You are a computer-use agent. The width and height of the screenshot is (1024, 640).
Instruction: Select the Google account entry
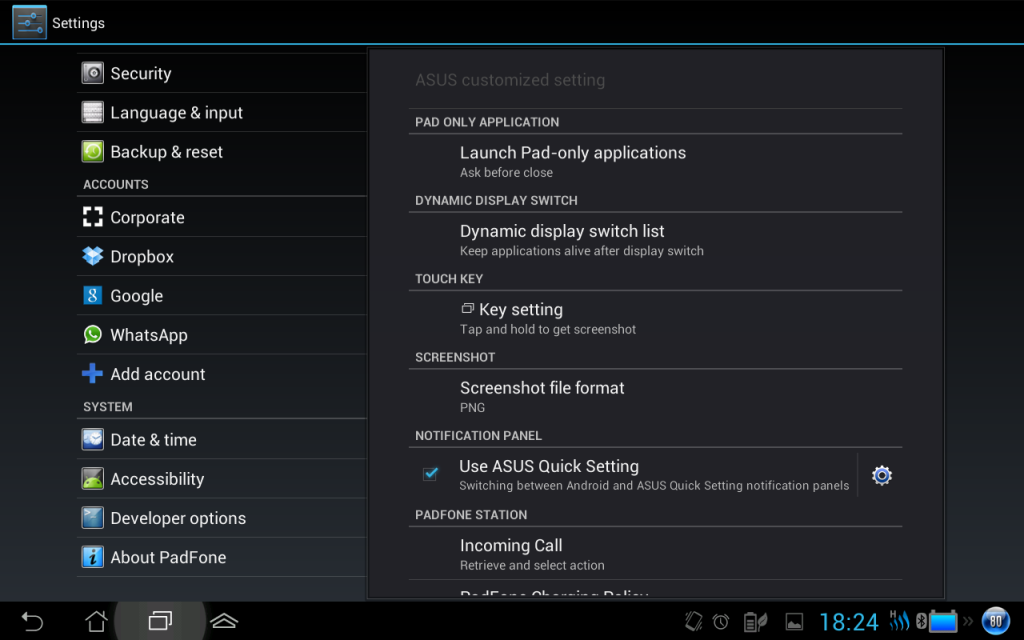(221, 295)
